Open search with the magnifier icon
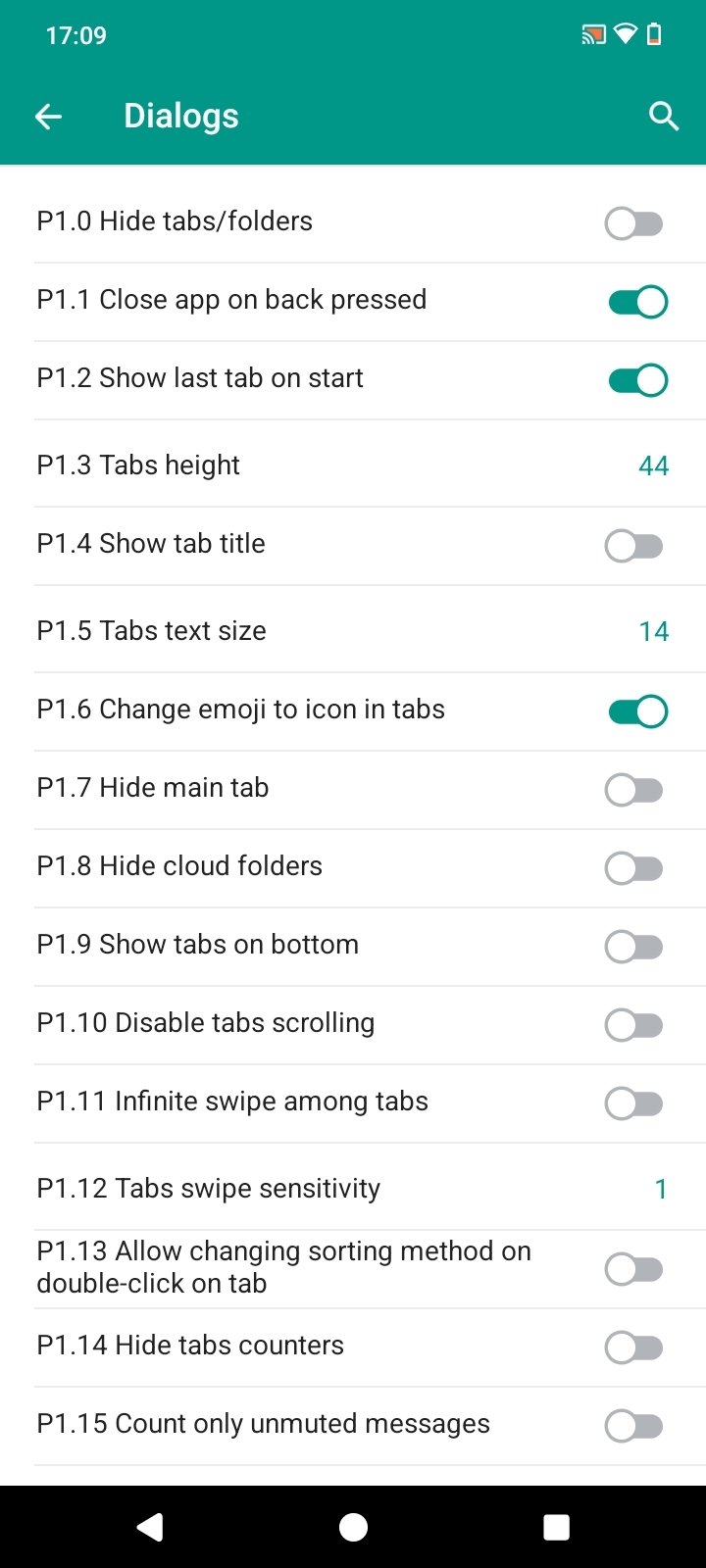The height and width of the screenshot is (1568, 706). [664, 117]
